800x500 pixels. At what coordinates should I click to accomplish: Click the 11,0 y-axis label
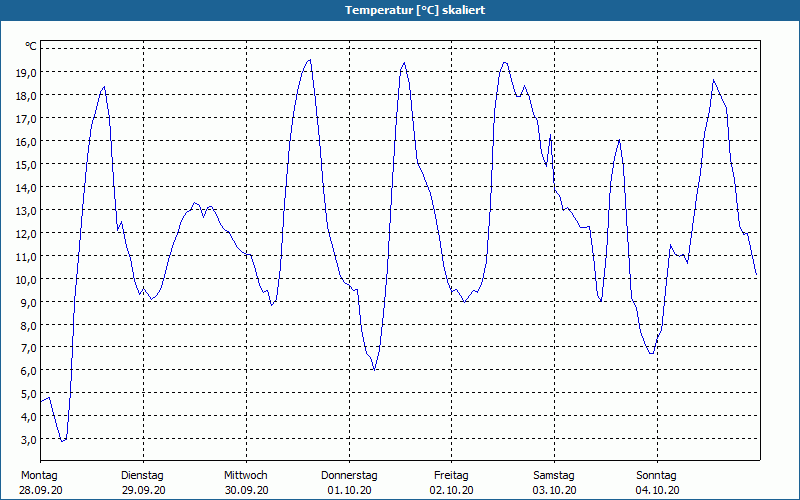26,257
